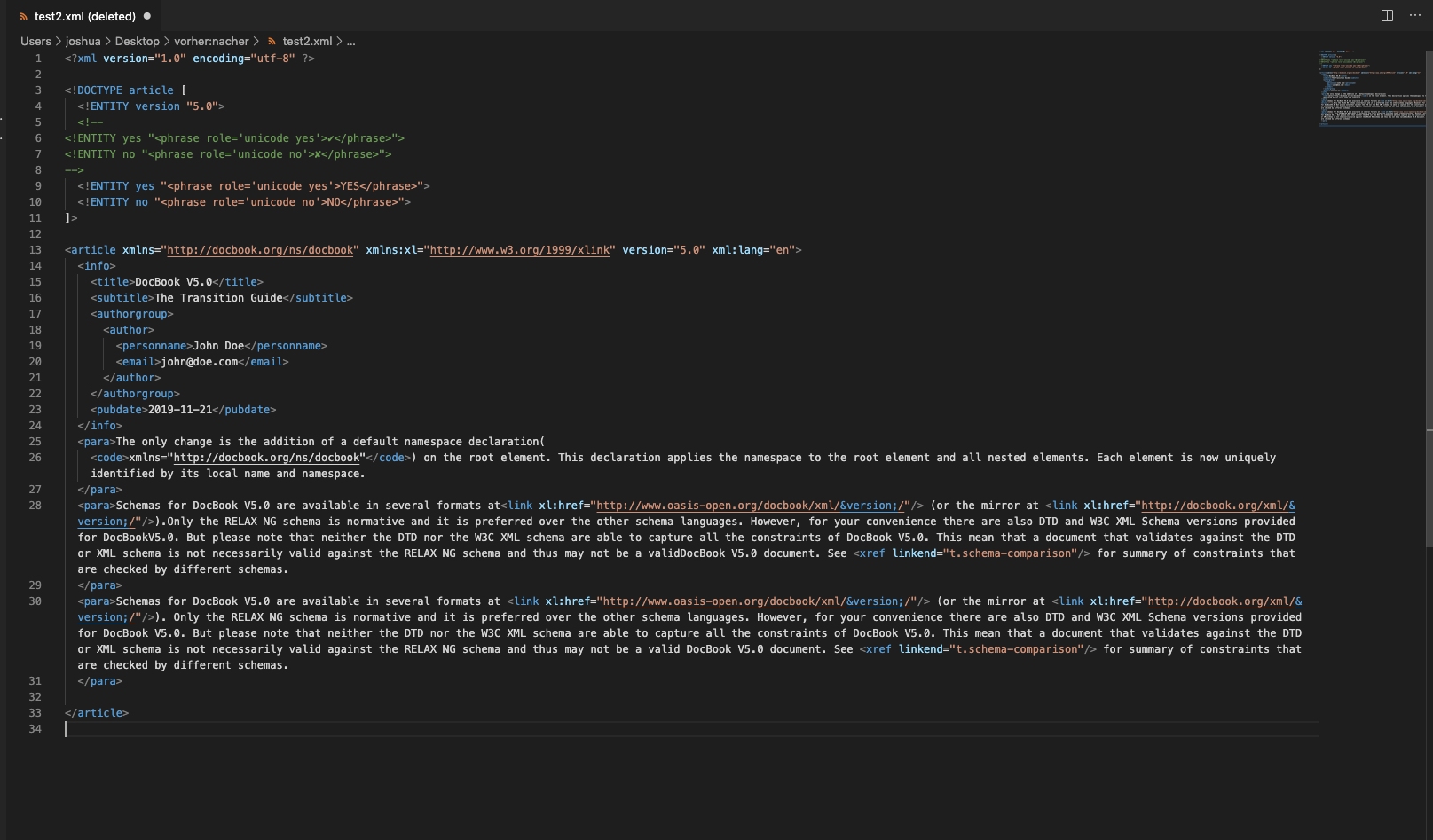Click line number 34 in the gutter

coord(35,729)
